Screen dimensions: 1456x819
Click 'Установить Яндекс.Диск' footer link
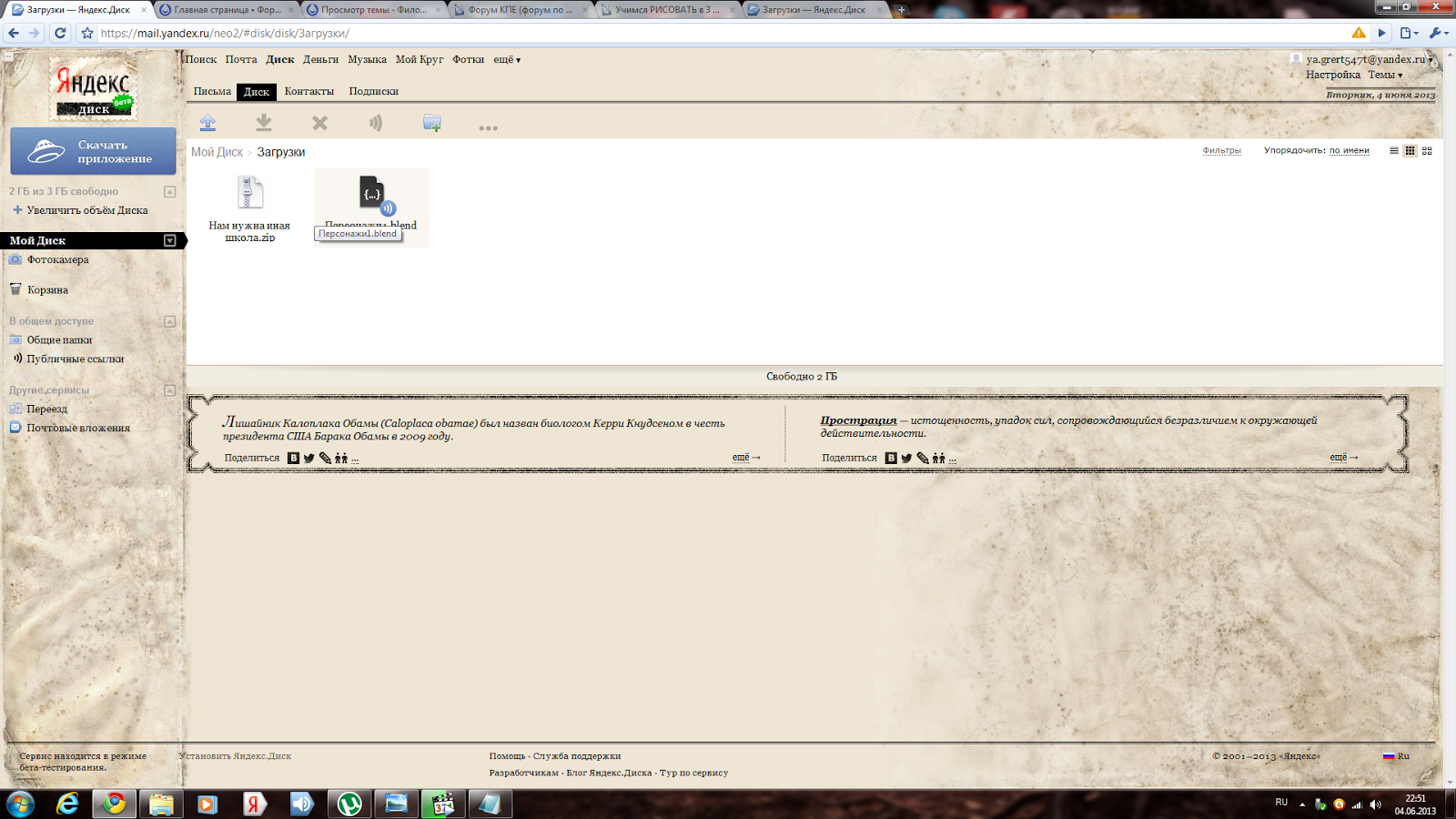tap(235, 756)
